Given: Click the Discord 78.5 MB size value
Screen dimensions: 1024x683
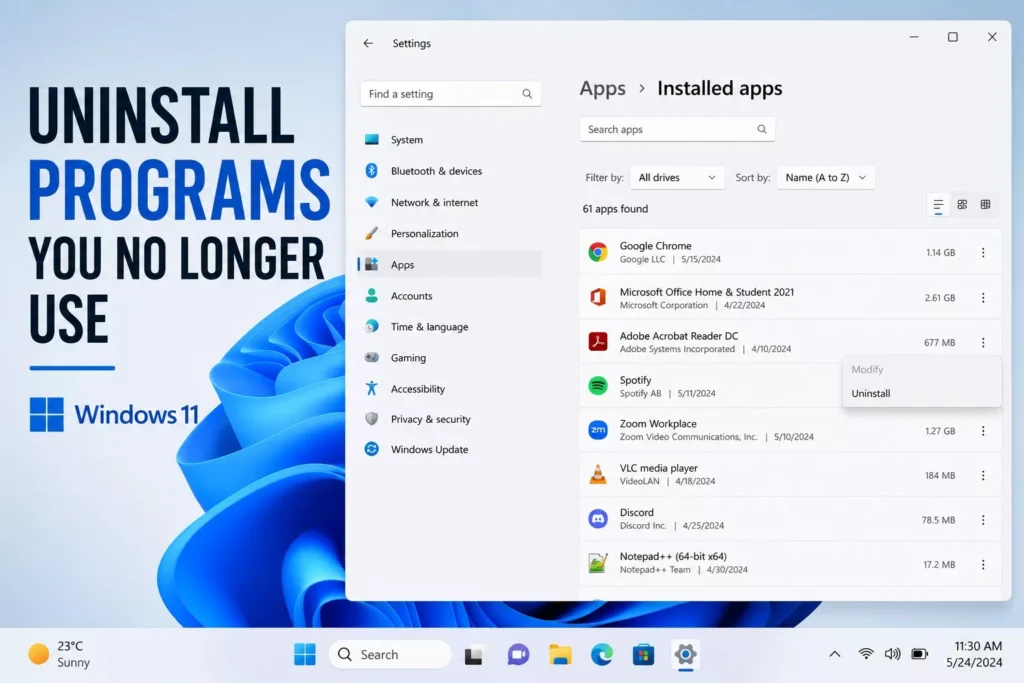Looking at the screenshot, I should point(938,520).
